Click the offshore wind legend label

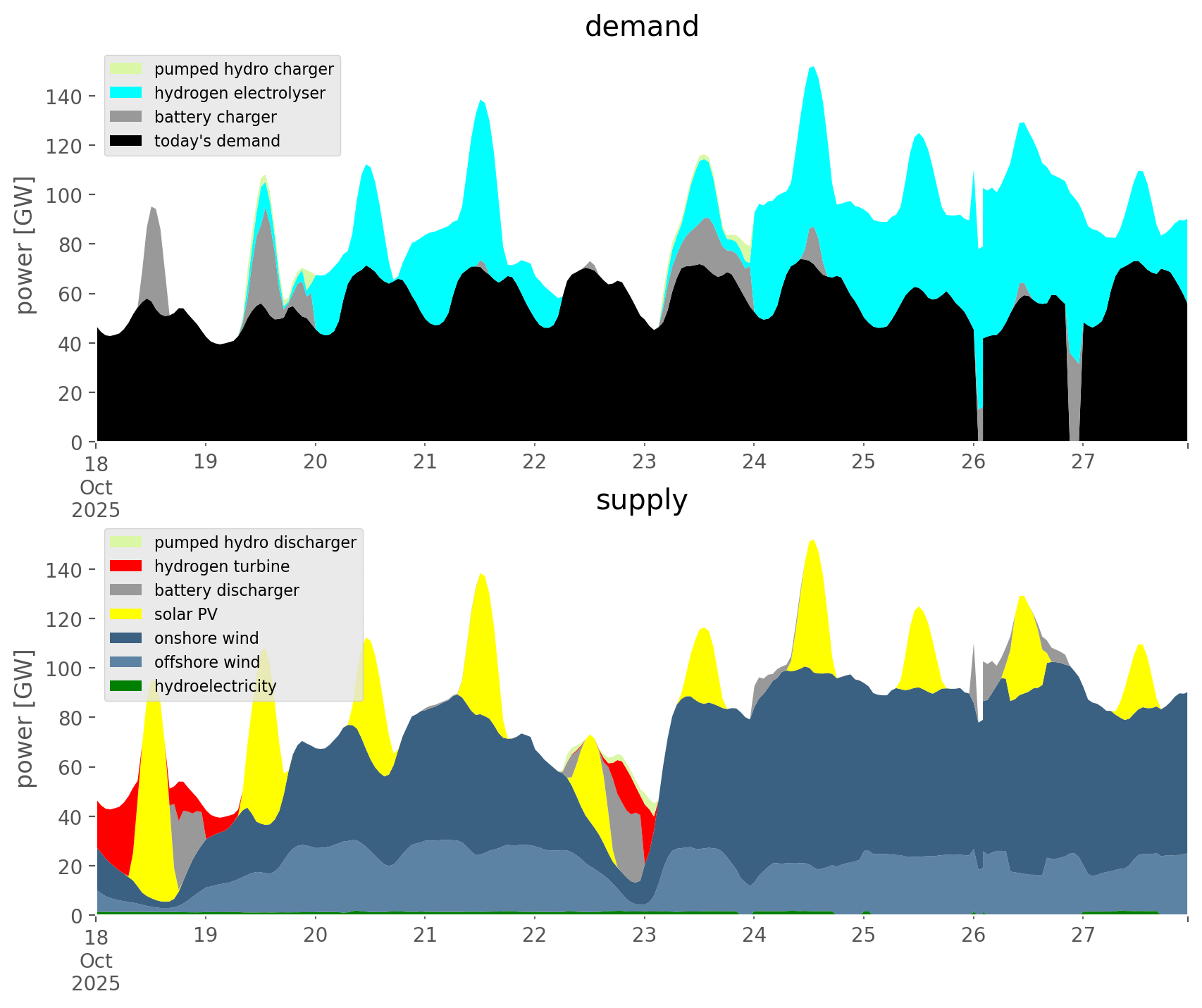click(206, 662)
